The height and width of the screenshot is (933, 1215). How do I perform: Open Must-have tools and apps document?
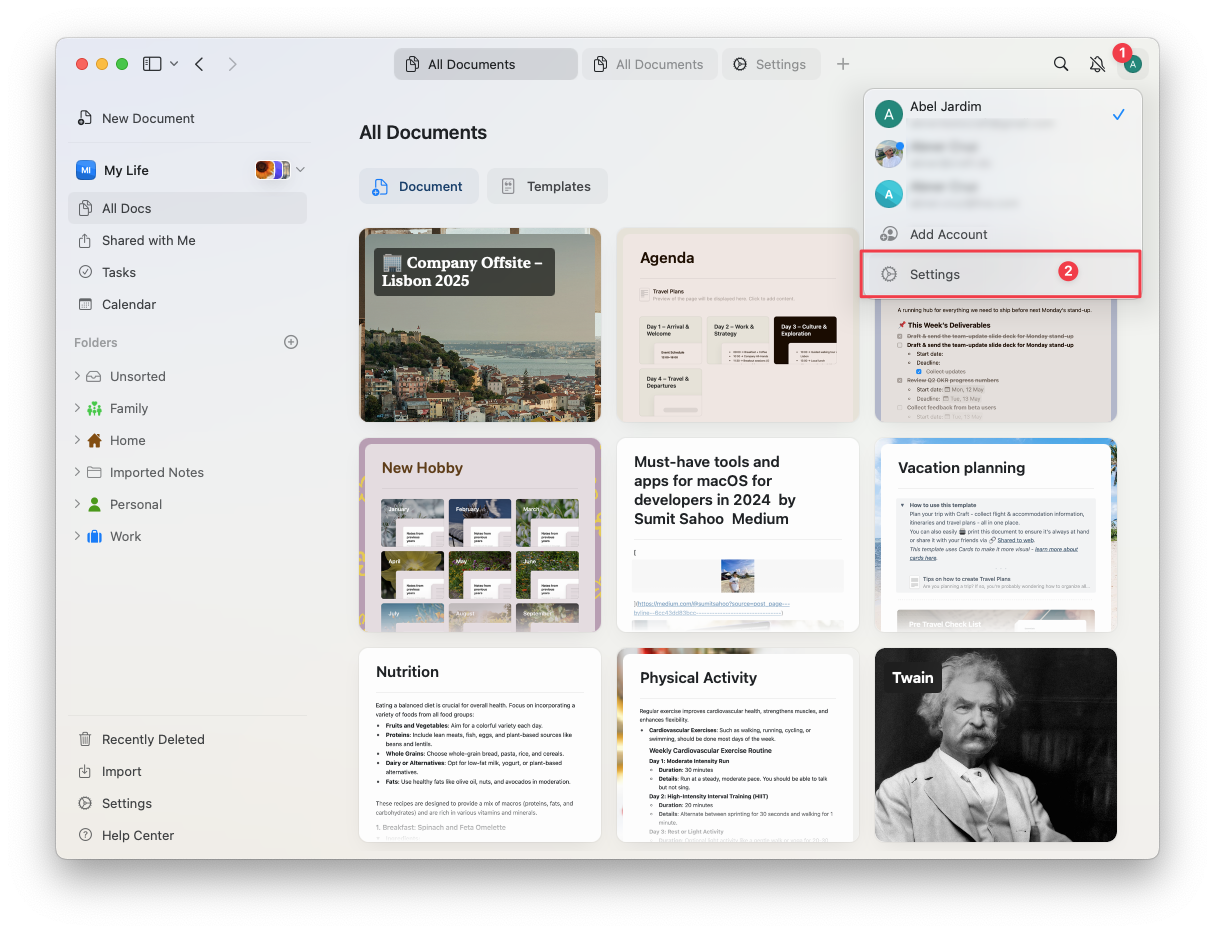pyautogui.click(x=738, y=535)
